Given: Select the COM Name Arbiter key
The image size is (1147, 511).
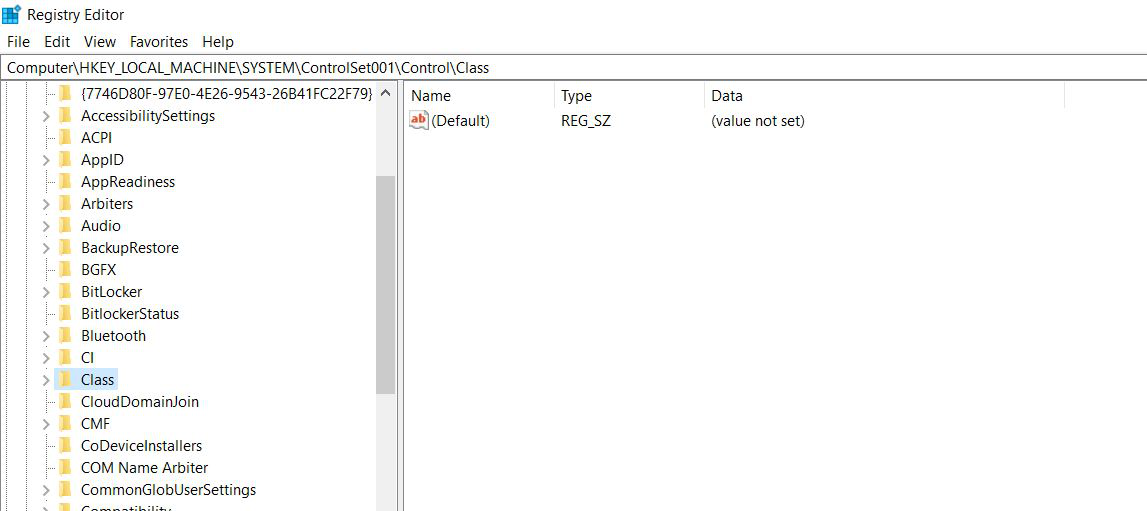Looking at the screenshot, I should click(144, 468).
